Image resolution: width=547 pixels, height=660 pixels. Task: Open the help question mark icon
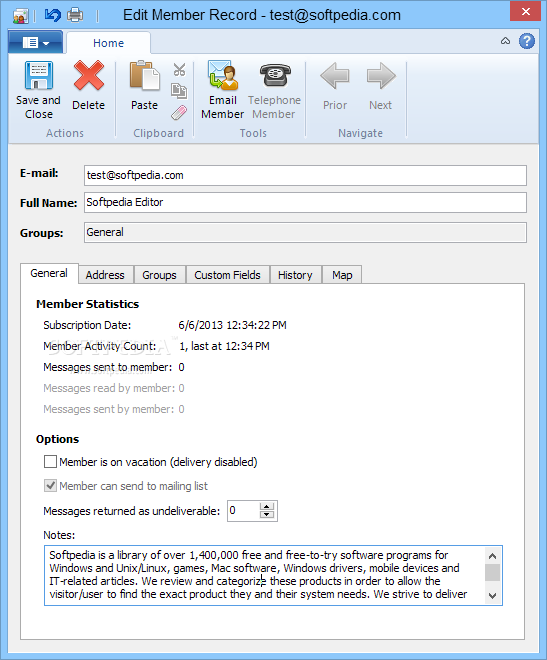click(x=526, y=41)
